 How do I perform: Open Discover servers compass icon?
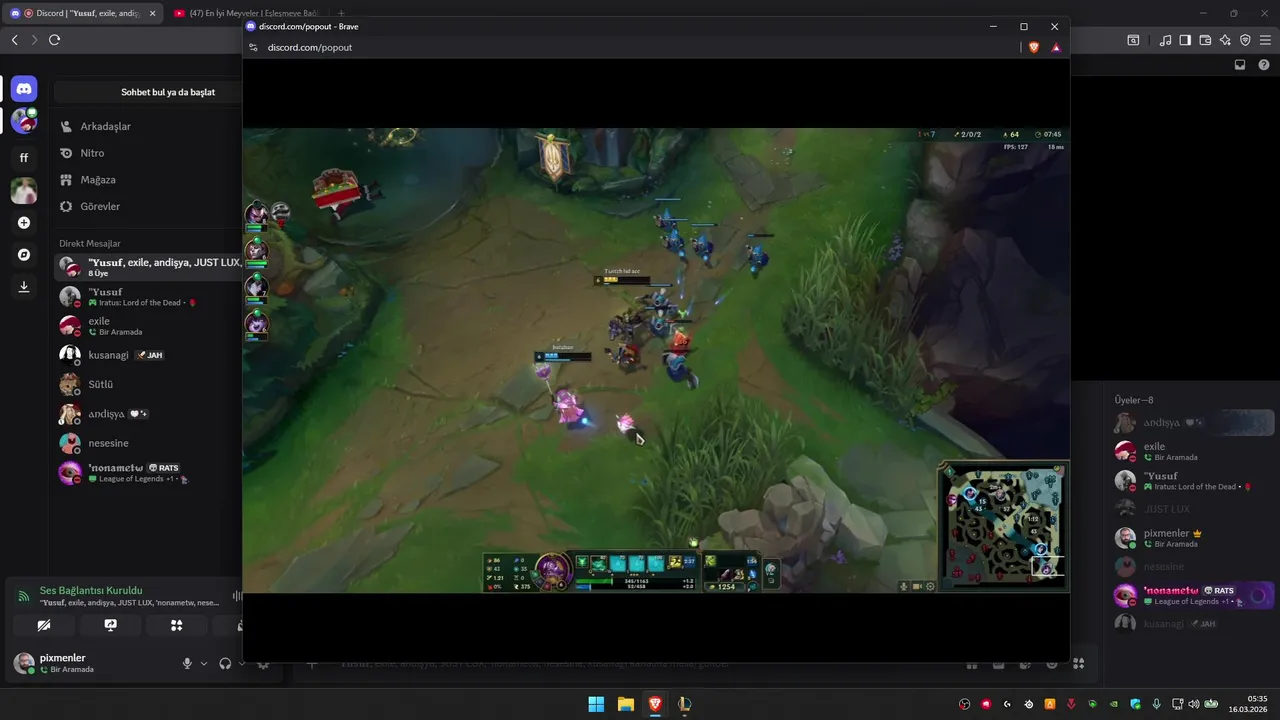(x=24, y=255)
